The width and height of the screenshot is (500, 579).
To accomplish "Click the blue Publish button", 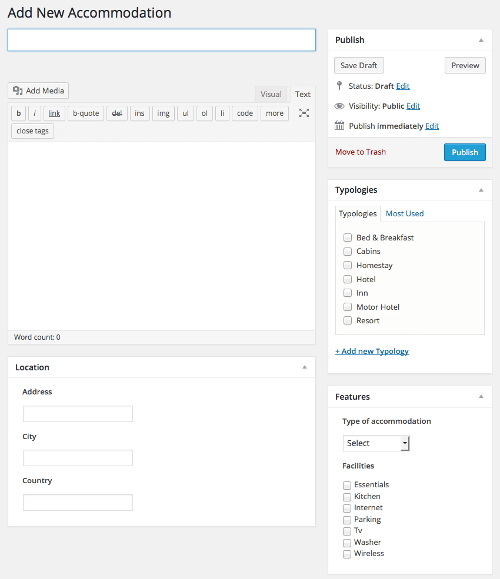I will [x=465, y=152].
